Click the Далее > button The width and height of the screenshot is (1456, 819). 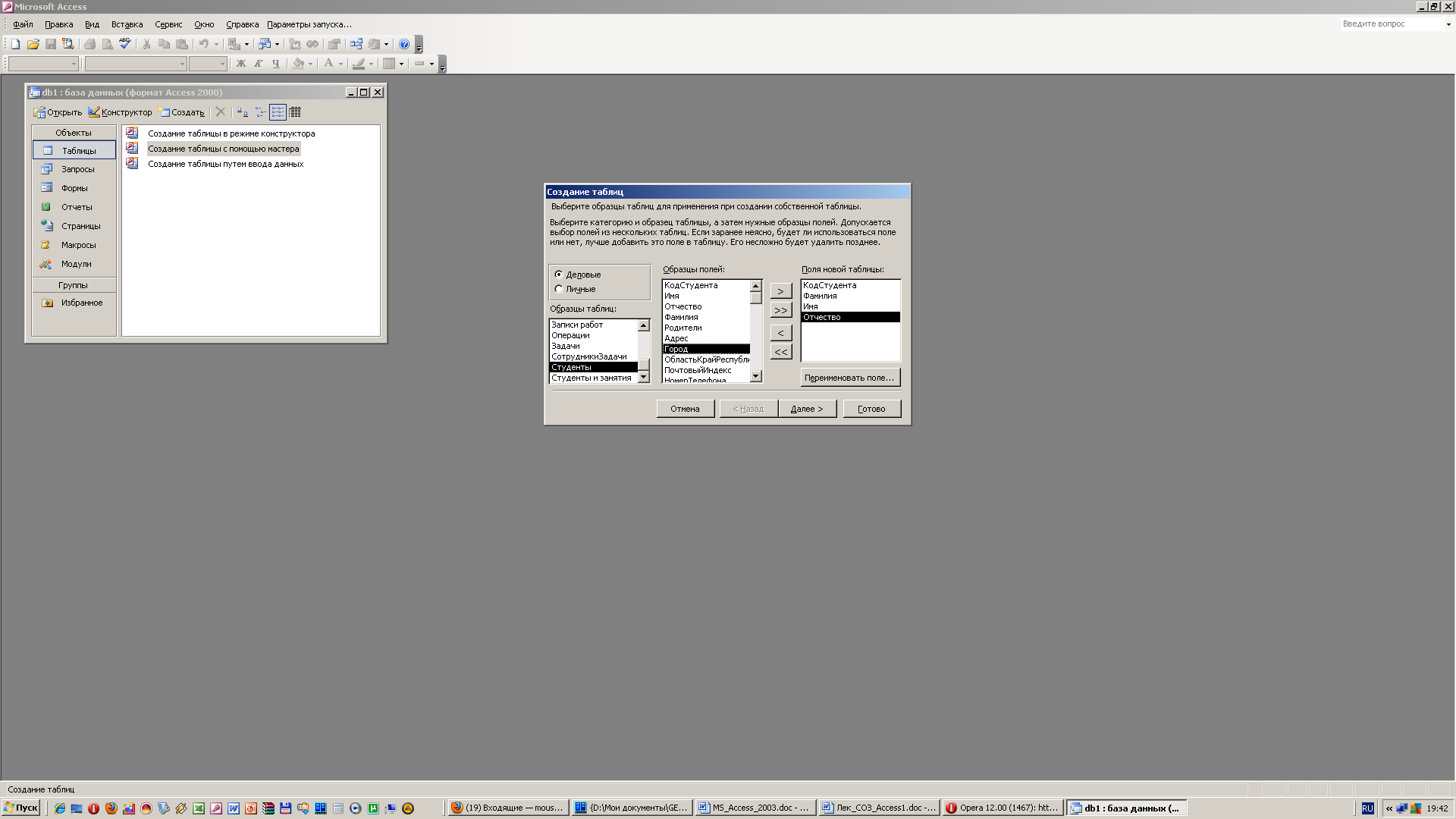[x=807, y=409]
